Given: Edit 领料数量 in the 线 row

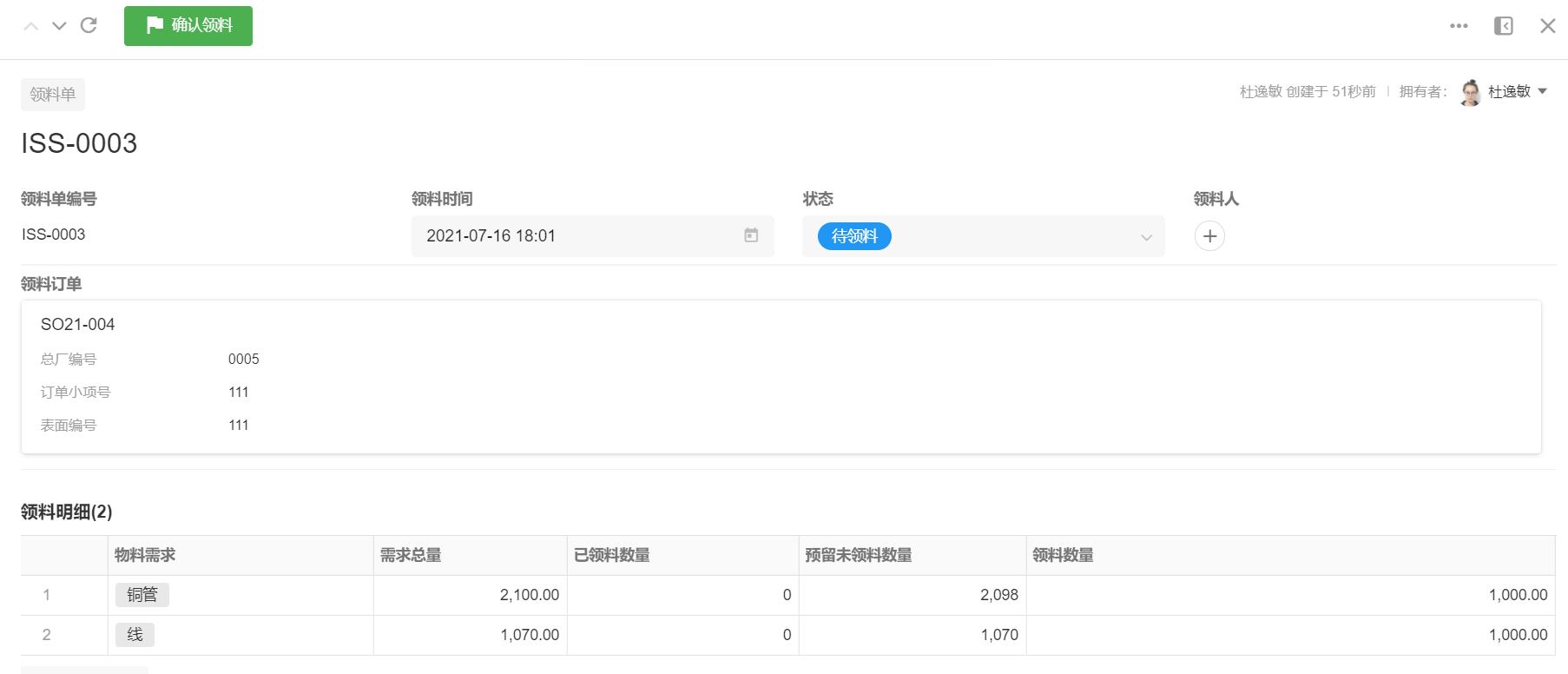Looking at the screenshot, I should point(1290,635).
